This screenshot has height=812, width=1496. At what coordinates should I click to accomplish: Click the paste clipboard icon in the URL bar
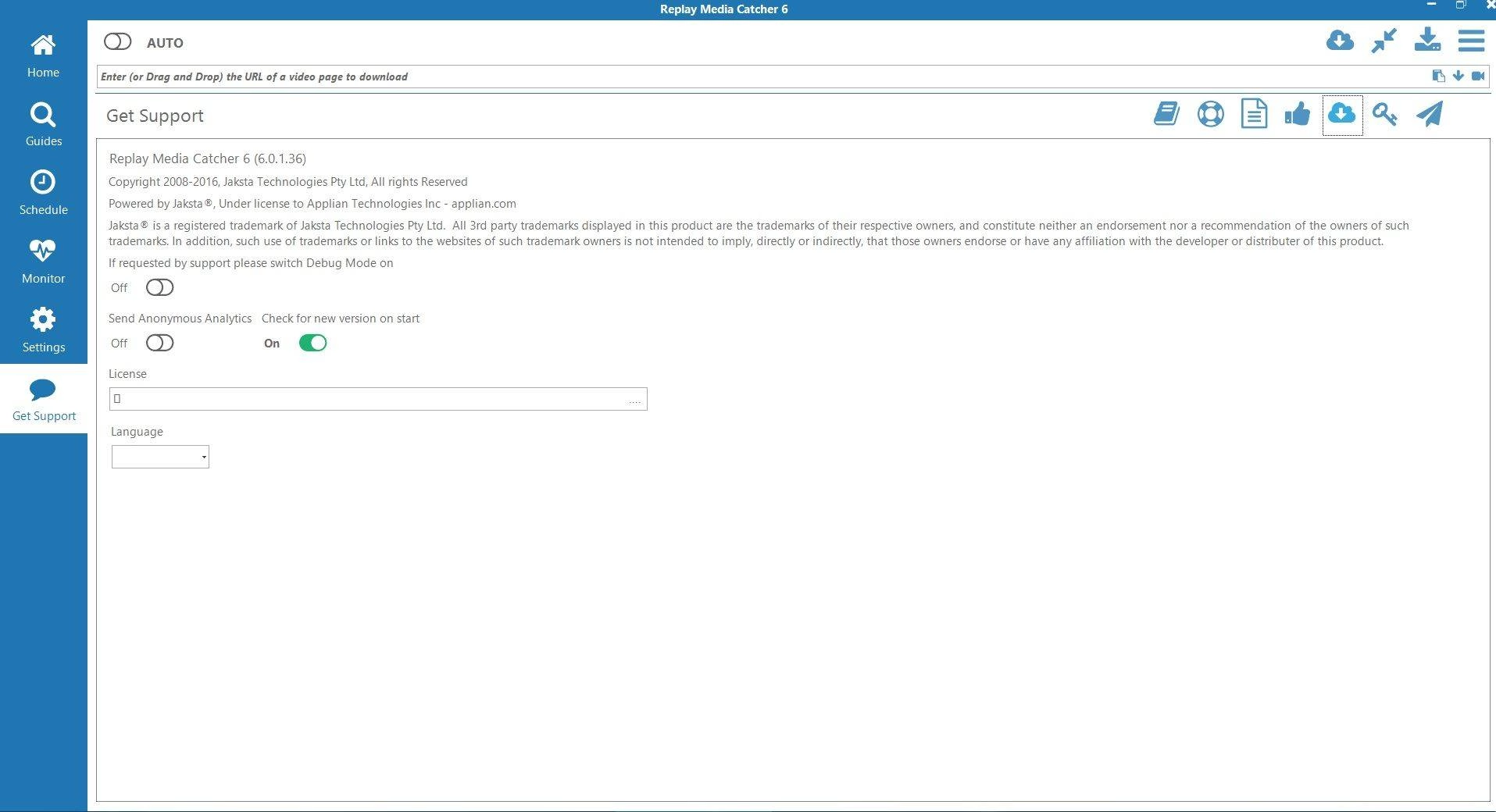coord(1438,76)
